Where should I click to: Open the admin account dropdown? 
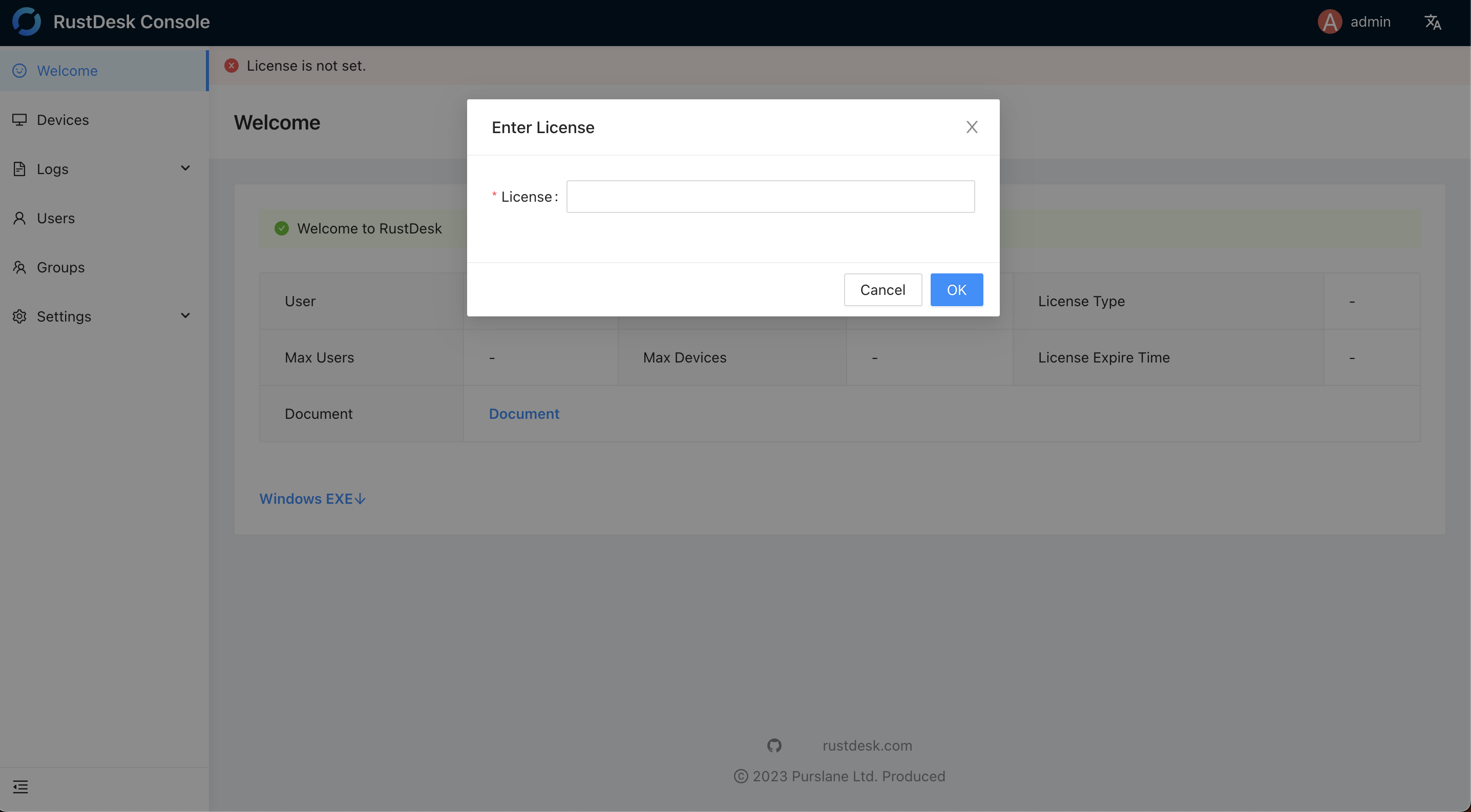tap(1370, 22)
